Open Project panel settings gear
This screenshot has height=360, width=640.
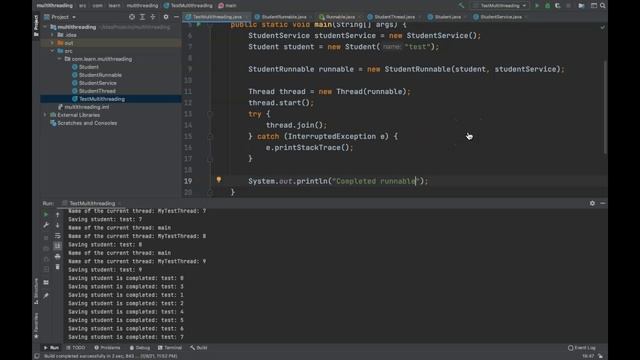point(166,17)
